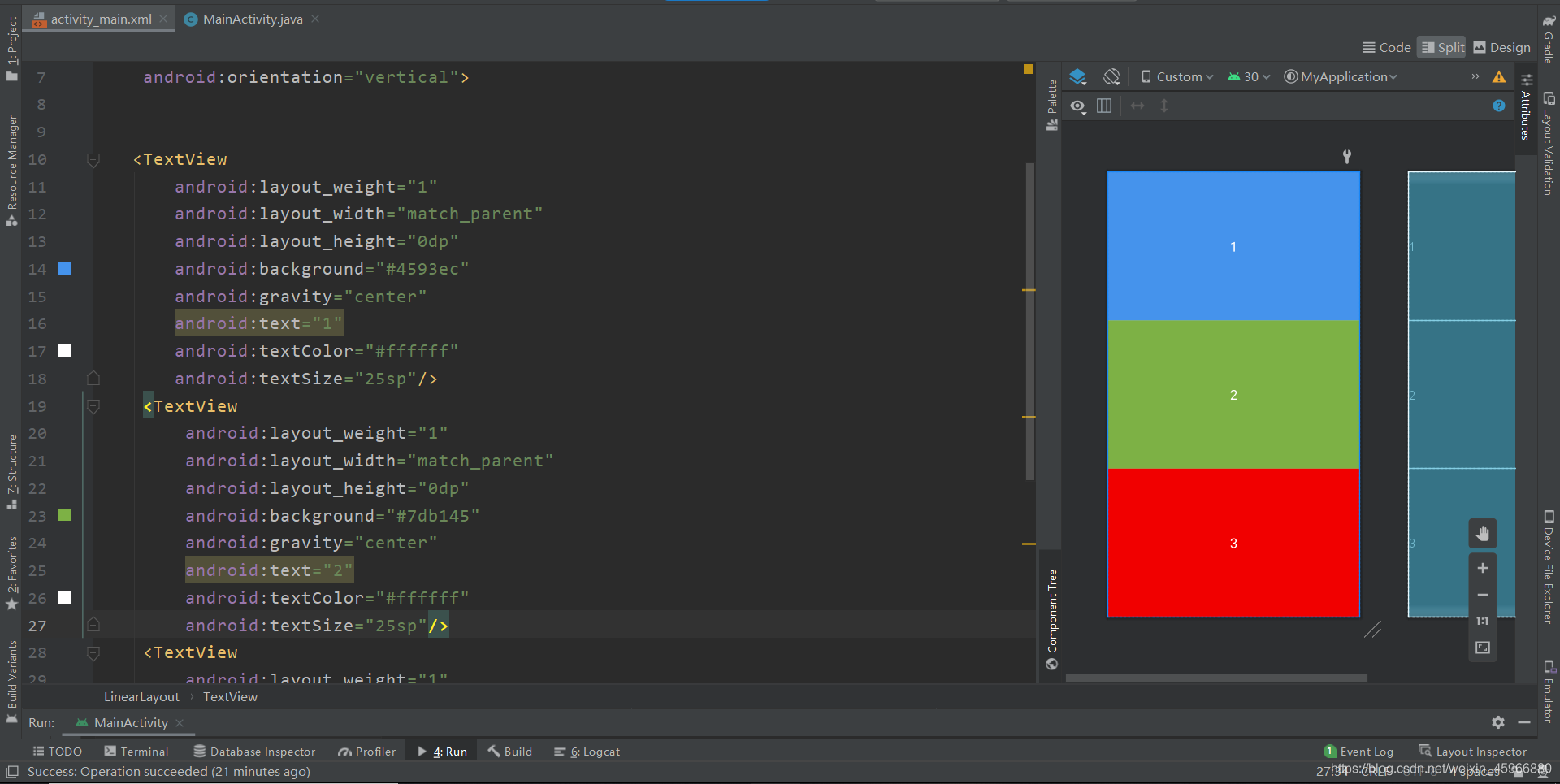Open the Structure tool window

(11, 472)
